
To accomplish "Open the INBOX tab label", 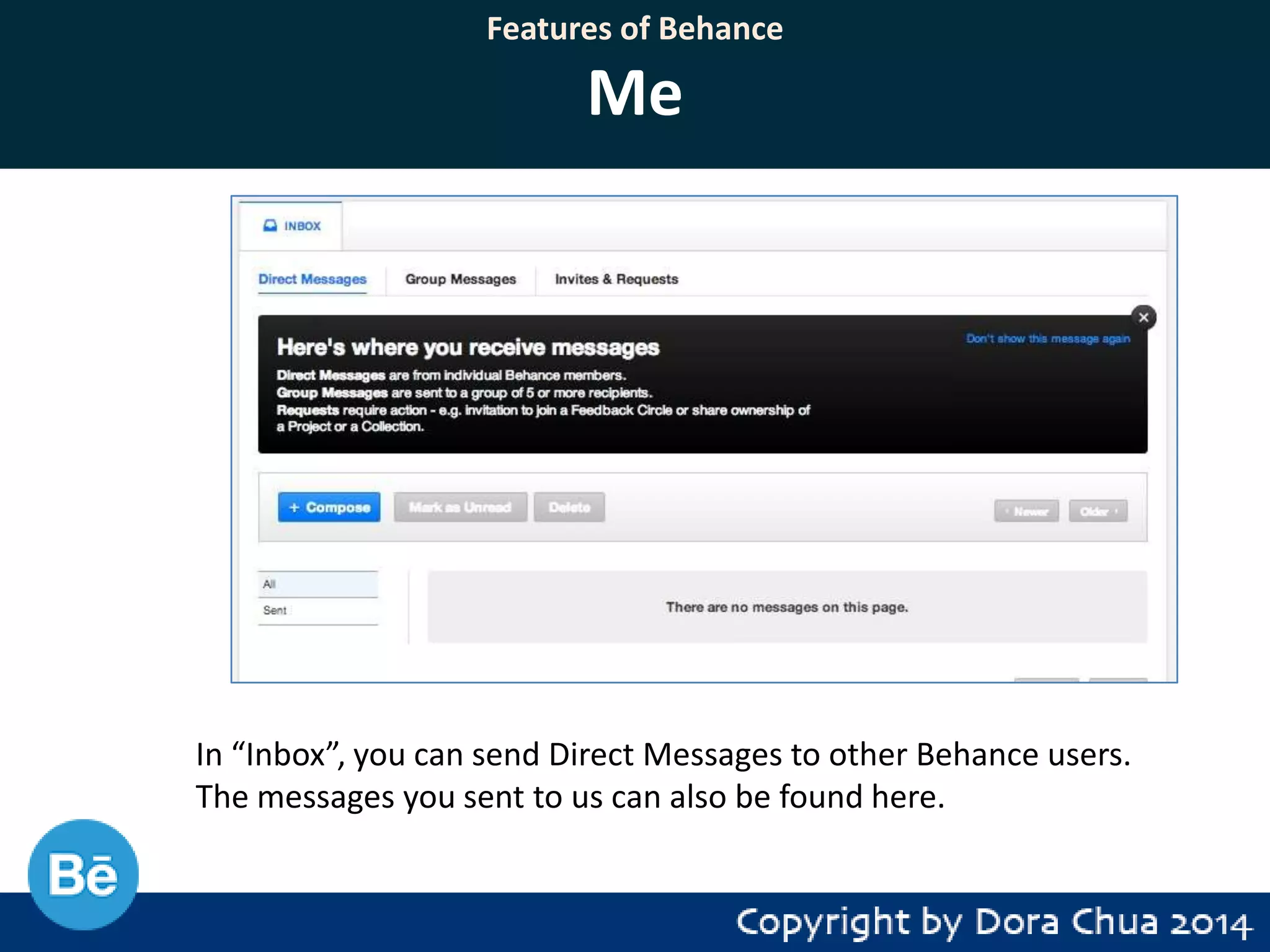I will [x=303, y=226].
